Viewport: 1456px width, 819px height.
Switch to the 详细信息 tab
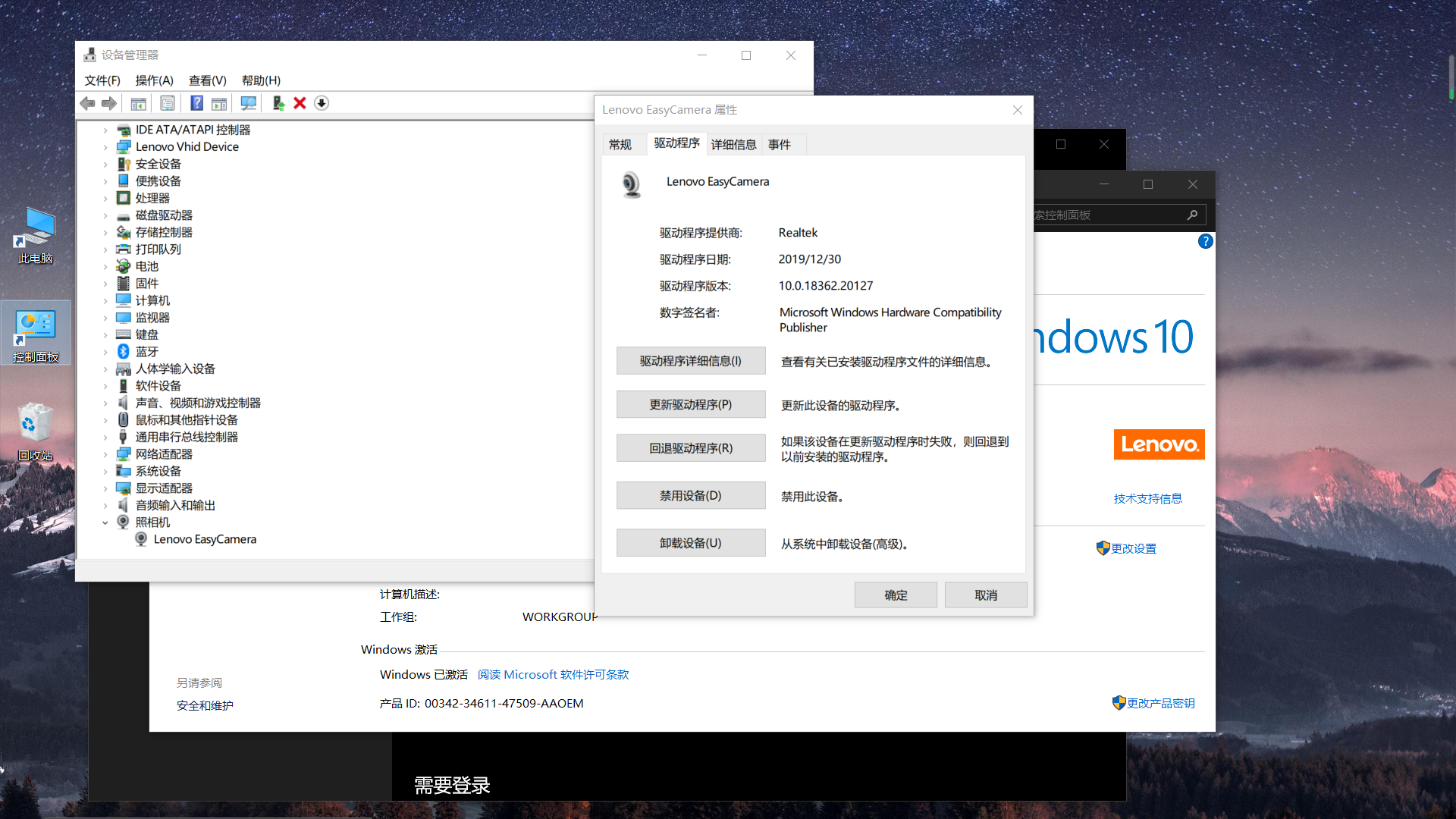[x=733, y=144]
